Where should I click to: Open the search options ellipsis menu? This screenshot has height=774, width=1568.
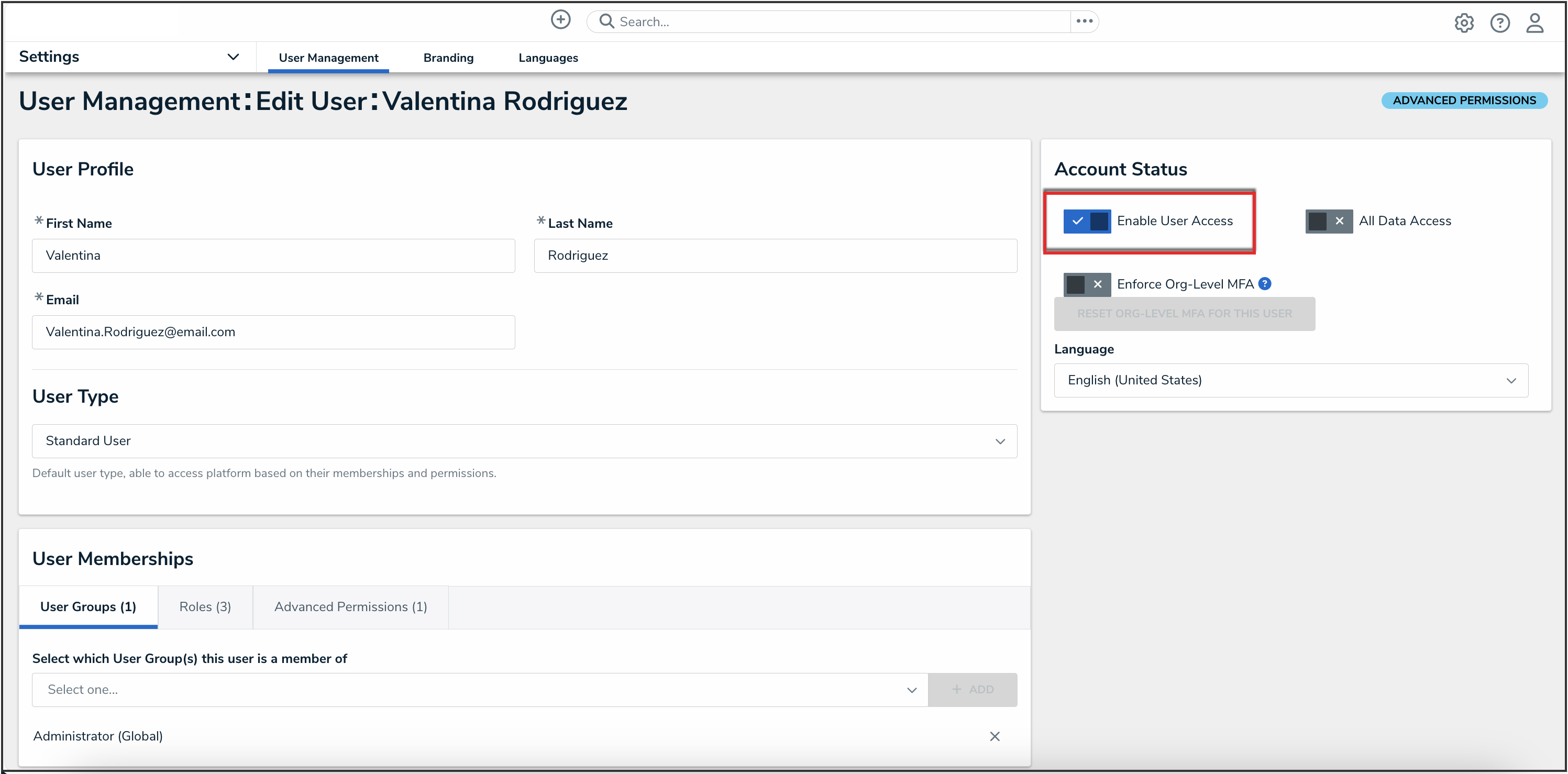tap(1084, 21)
